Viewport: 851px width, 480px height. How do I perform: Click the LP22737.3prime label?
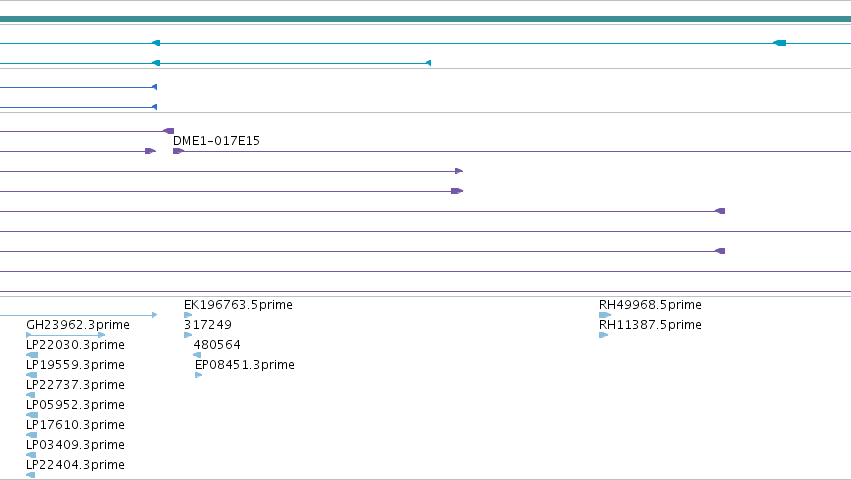[75, 385]
